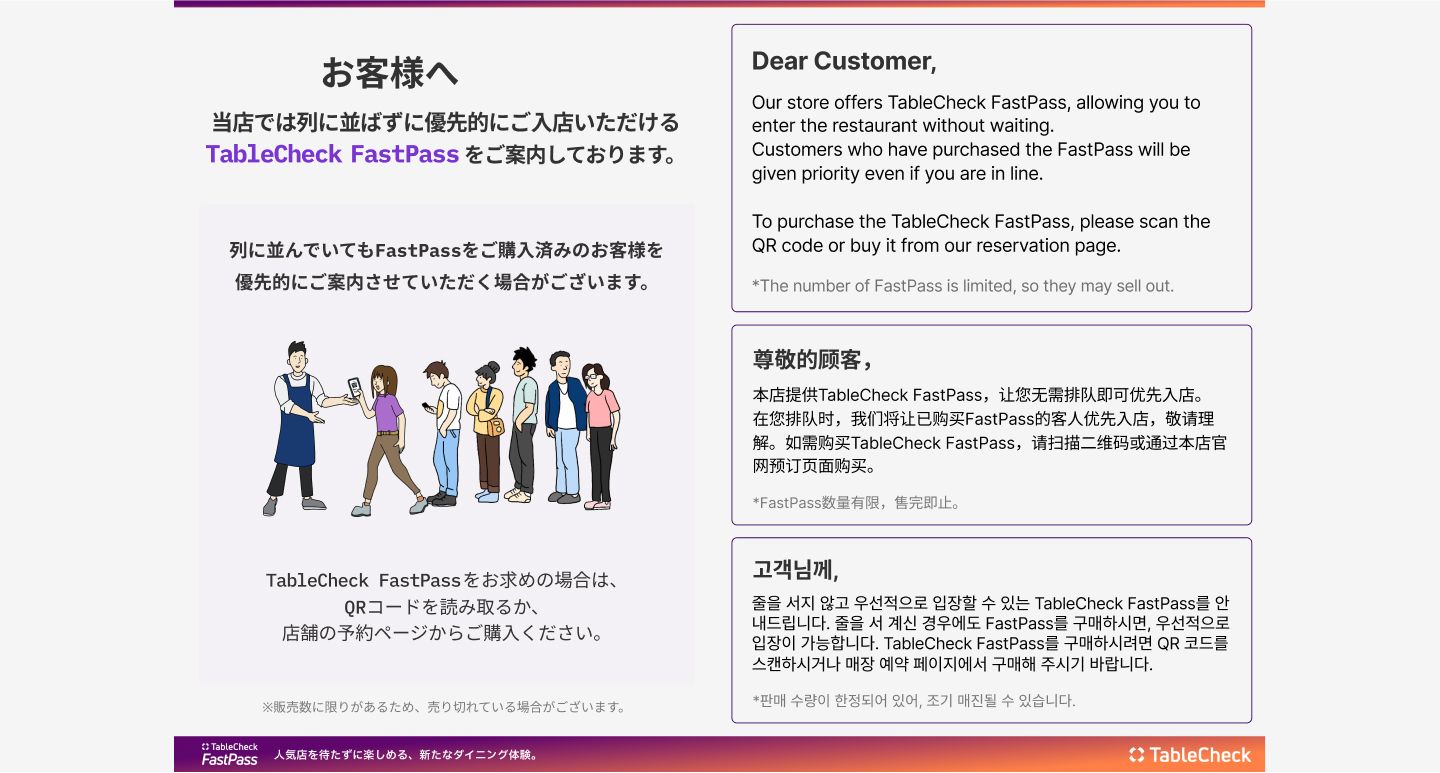Click the text 列に並んでいてもFastPassをご購入済みのお客様を
Viewport: 1440px width, 773px height.
(446, 250)
